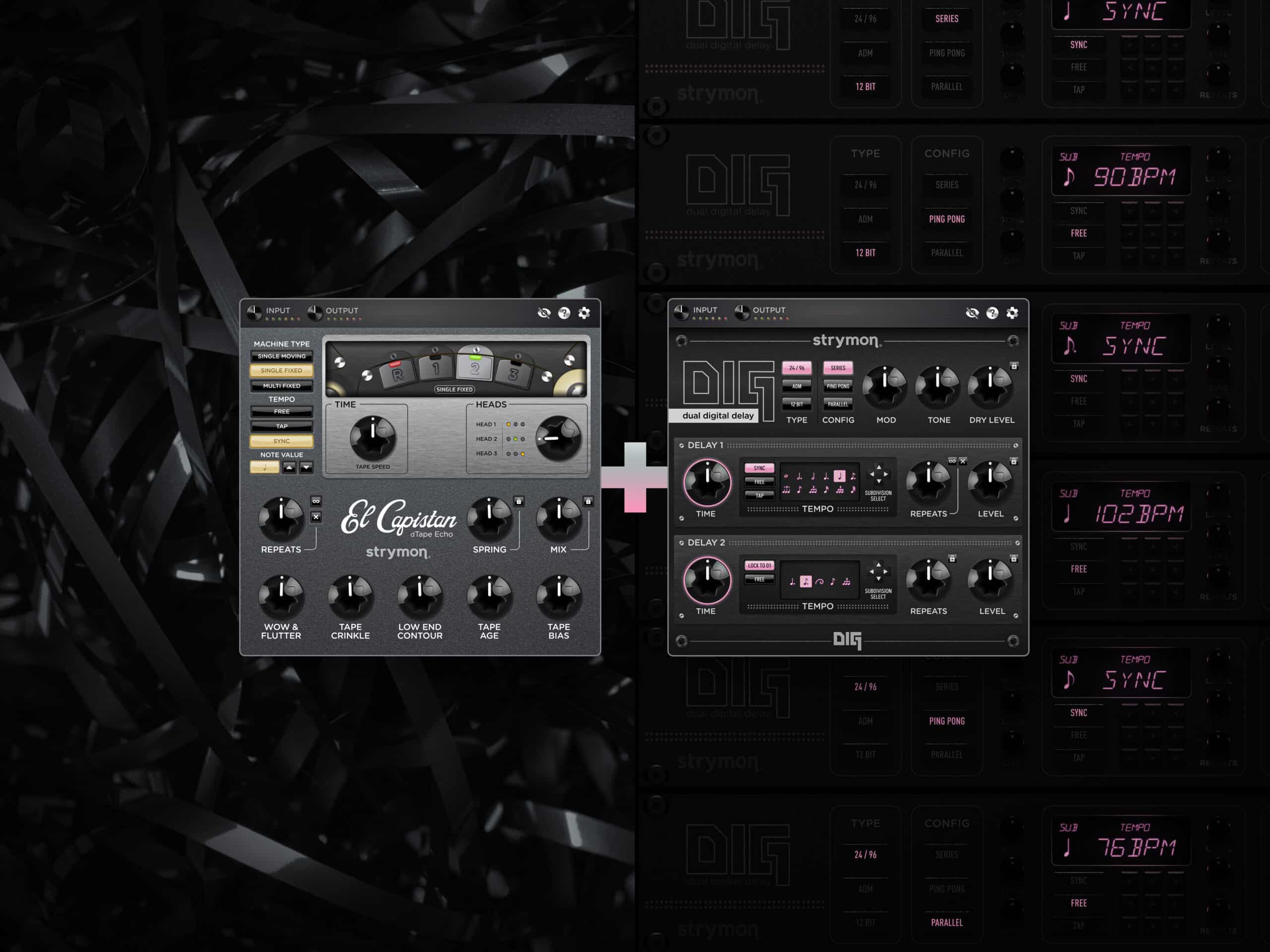This screenshot has width=1270, height=952.
Task: Click the El Capistan Output level knob
Action: pyautogui.click(x=315, y=312)
